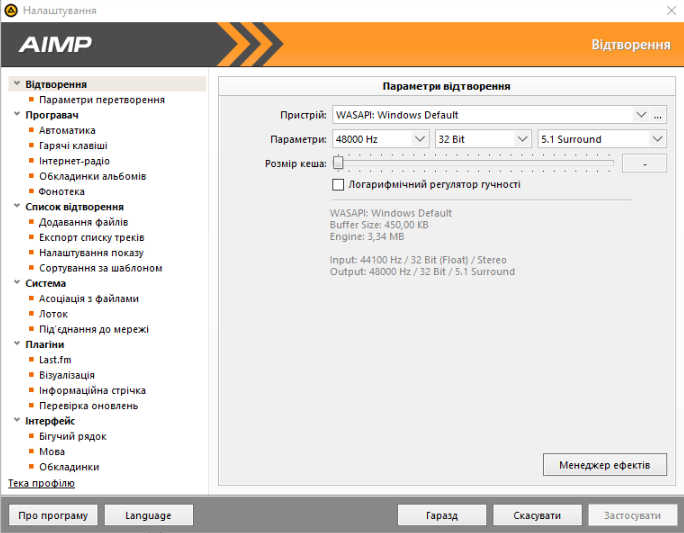The image size is (684, 533).
Task: Click the Застосувати button
Action: pos(632,516)
